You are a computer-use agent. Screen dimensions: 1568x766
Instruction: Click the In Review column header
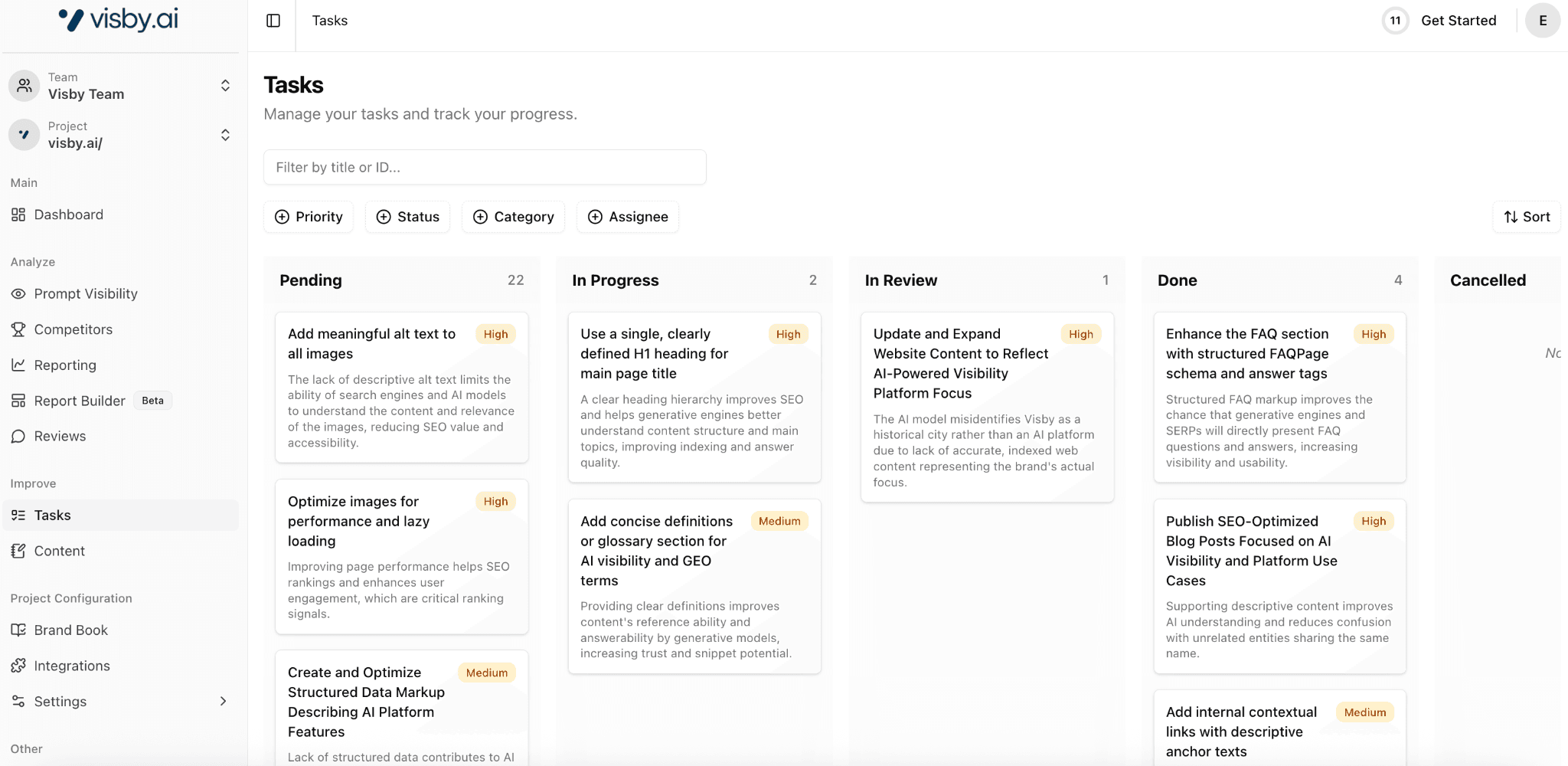tap(901, 280)
